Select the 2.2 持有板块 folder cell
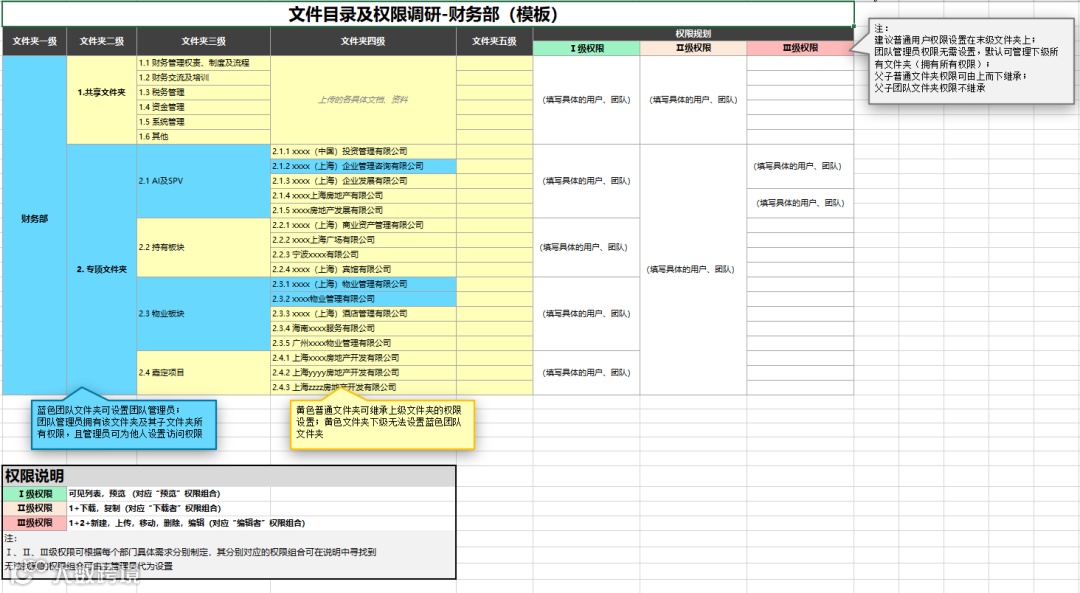 203,247
